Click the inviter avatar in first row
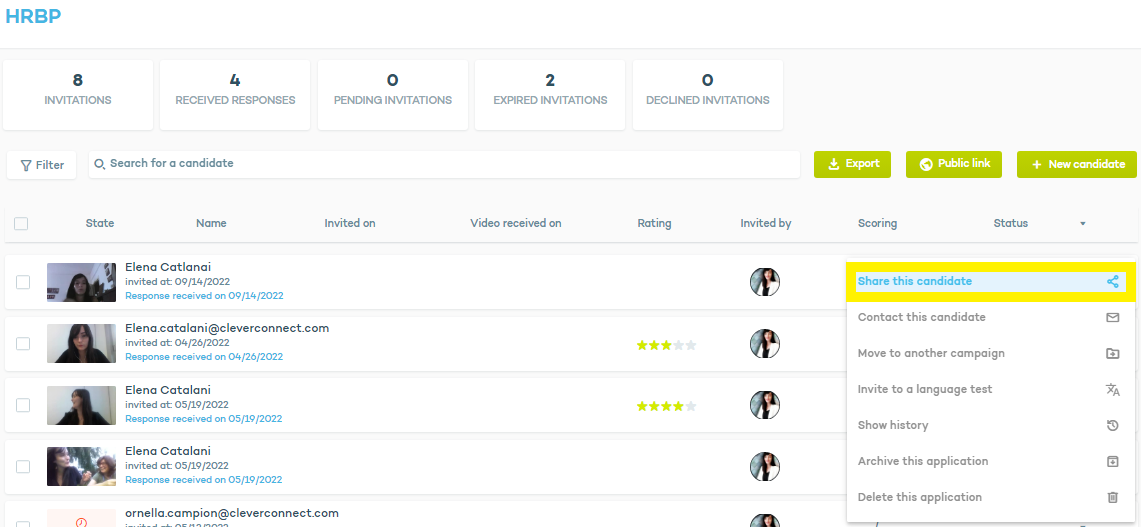The width and height of the screenshot is (1141, 527). click(x=765, y=282)
